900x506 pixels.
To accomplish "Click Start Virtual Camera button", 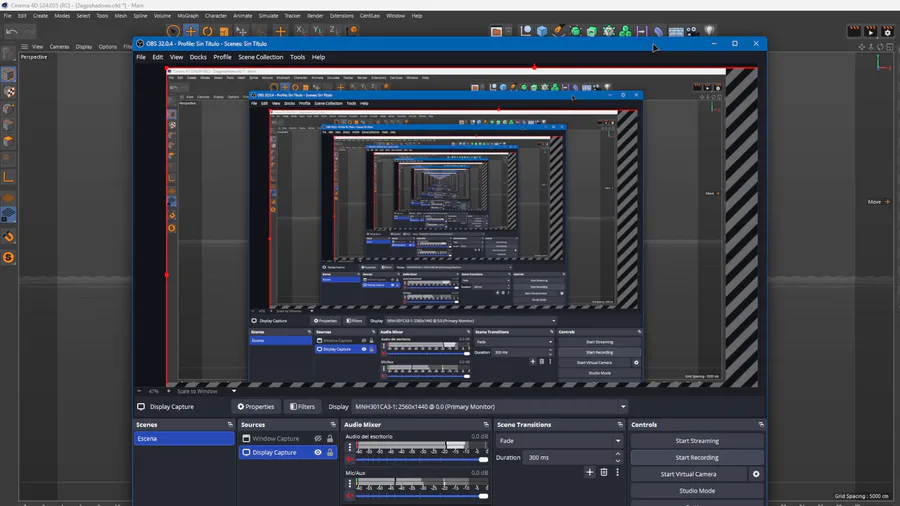I will [688, 474].
